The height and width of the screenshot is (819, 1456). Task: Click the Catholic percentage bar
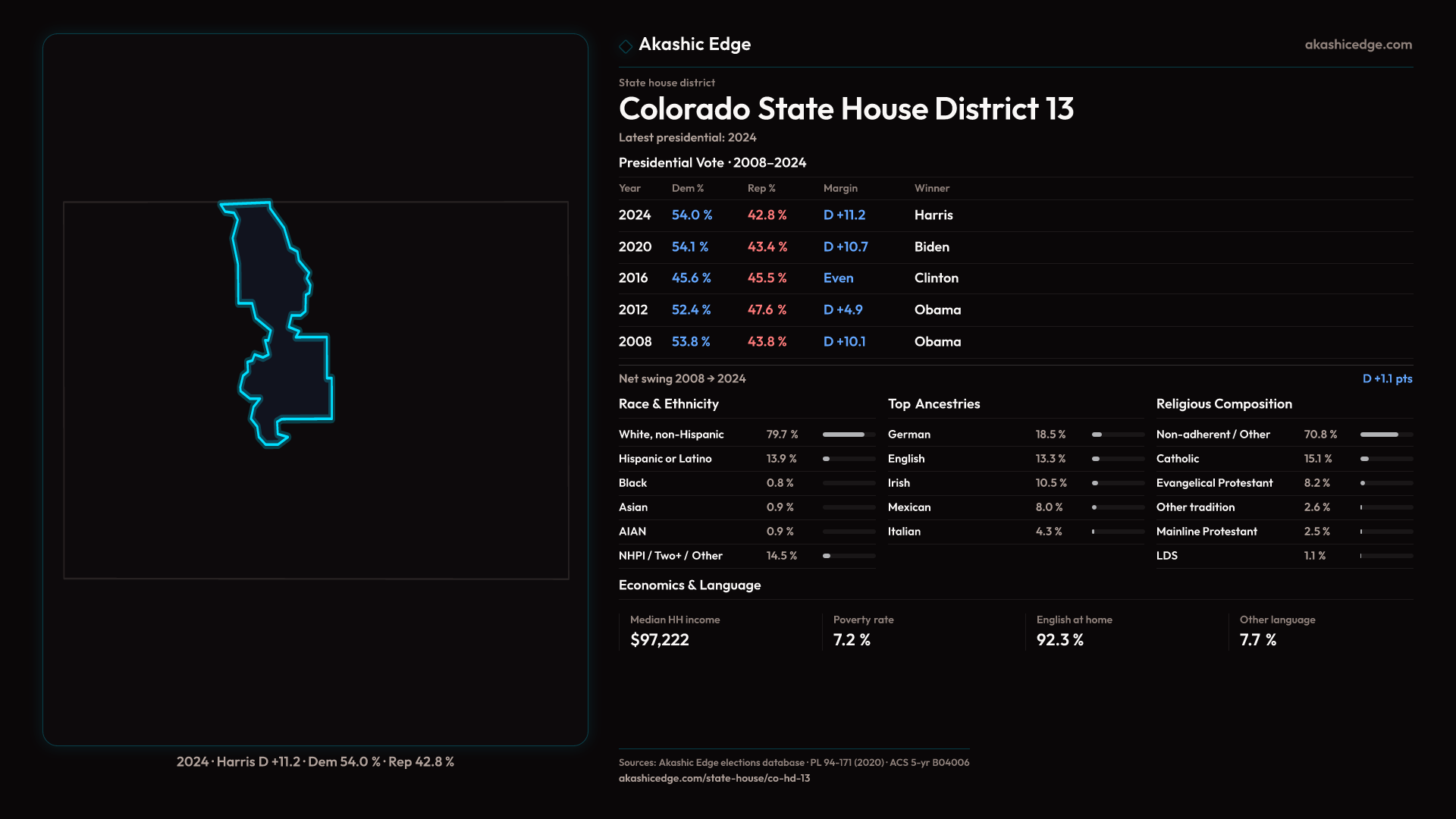1385,459
